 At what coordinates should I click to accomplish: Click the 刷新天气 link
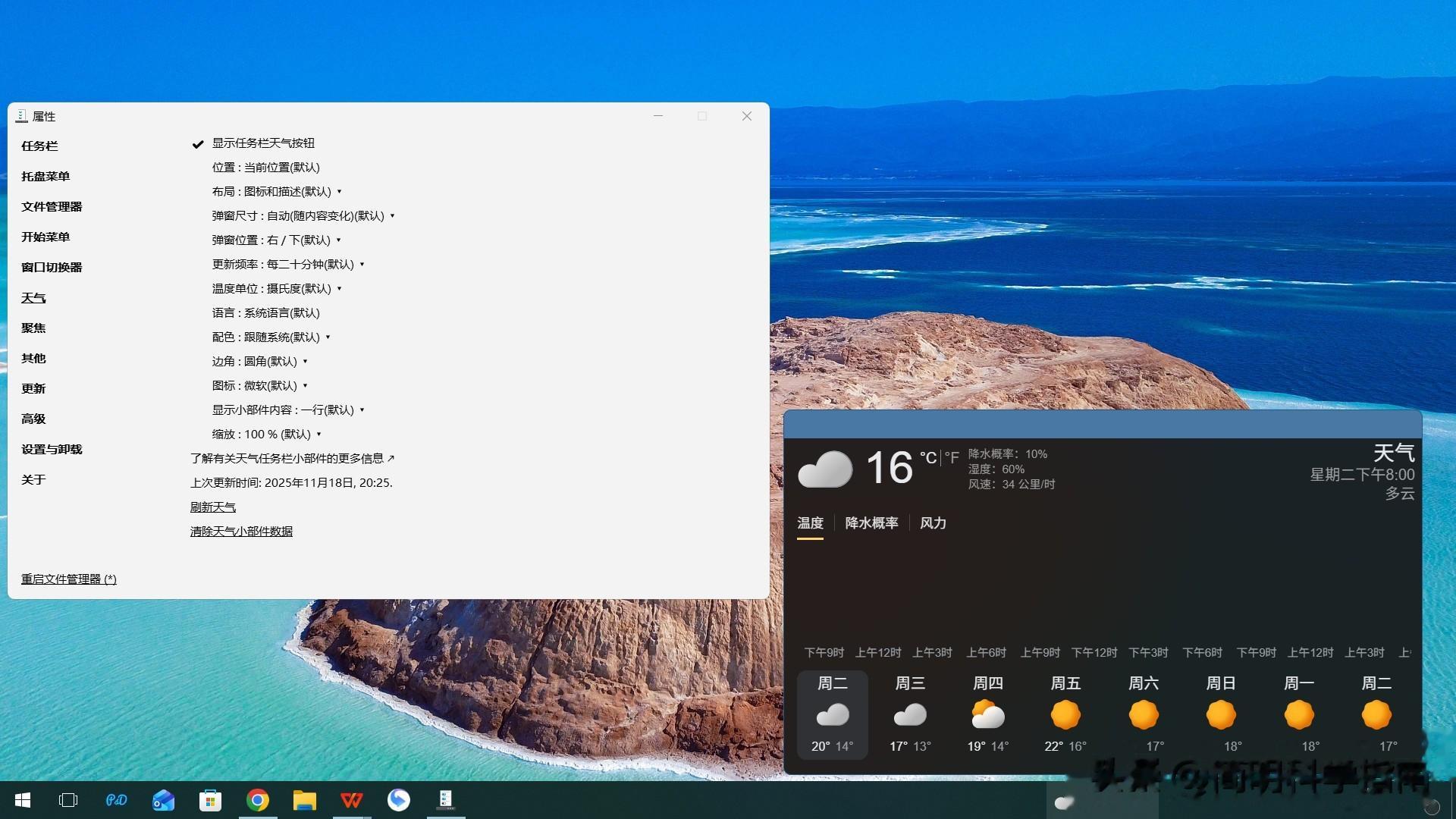(213, 507)
